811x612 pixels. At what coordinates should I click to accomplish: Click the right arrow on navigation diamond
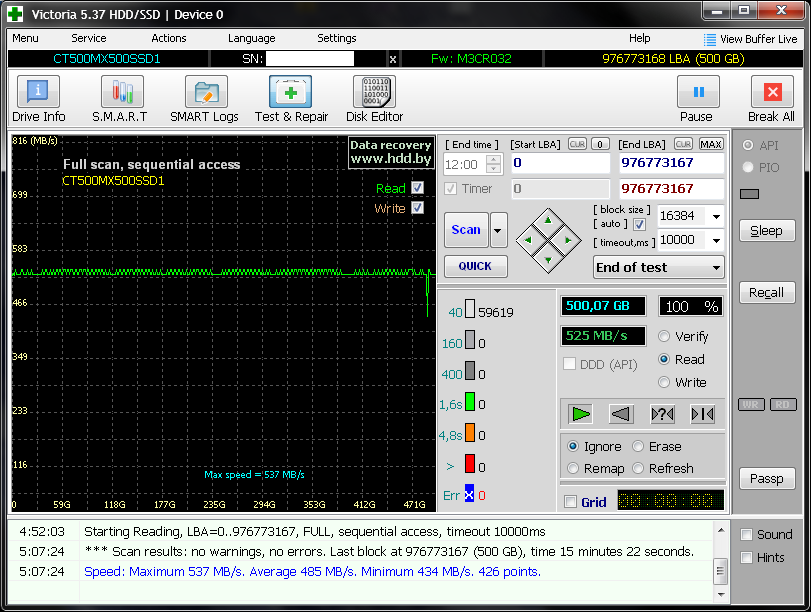tap(568, 240)
